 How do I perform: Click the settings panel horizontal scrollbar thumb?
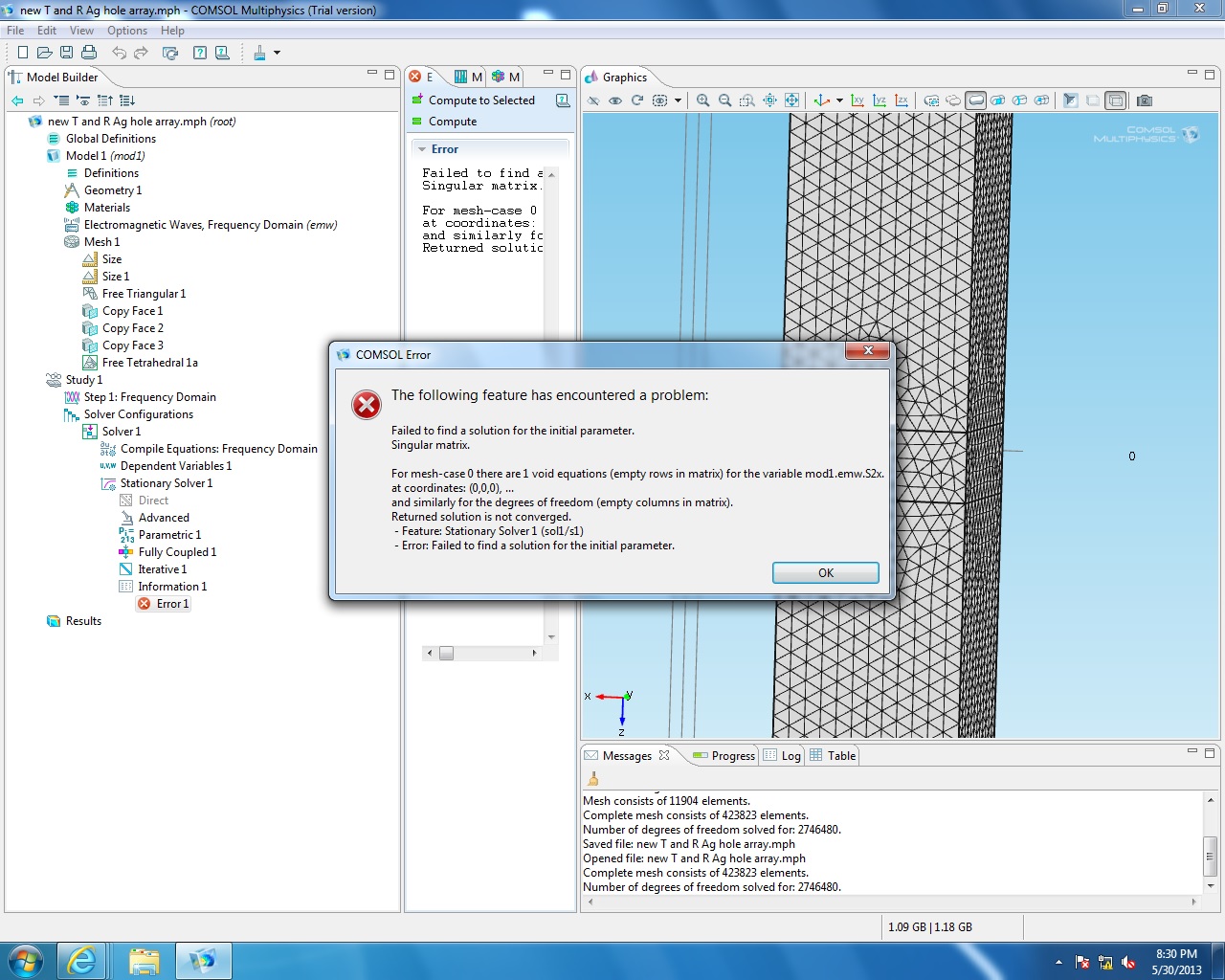[446, 653]
